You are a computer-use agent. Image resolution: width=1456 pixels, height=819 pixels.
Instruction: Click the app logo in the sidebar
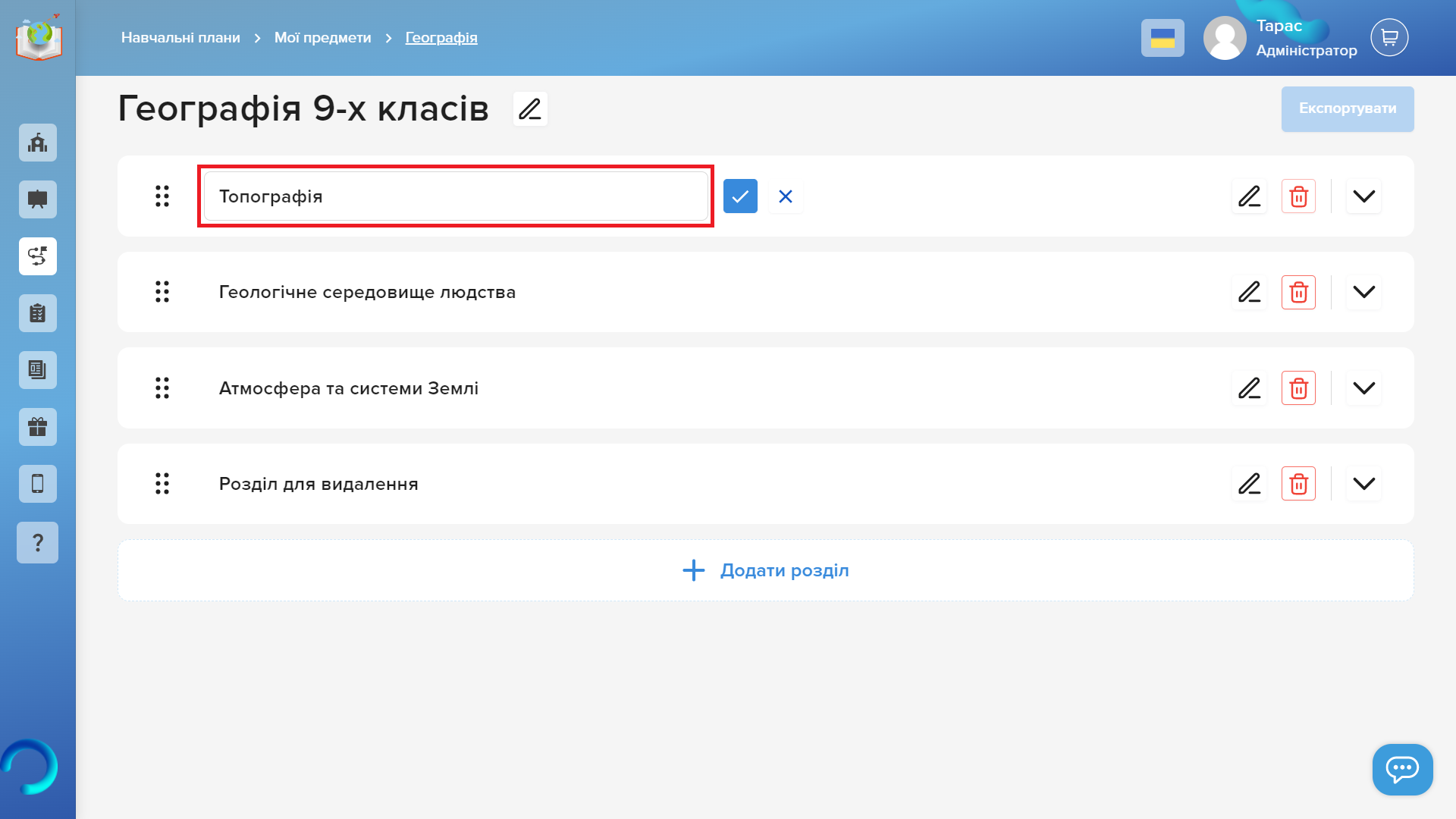click(x=39, y=36)
